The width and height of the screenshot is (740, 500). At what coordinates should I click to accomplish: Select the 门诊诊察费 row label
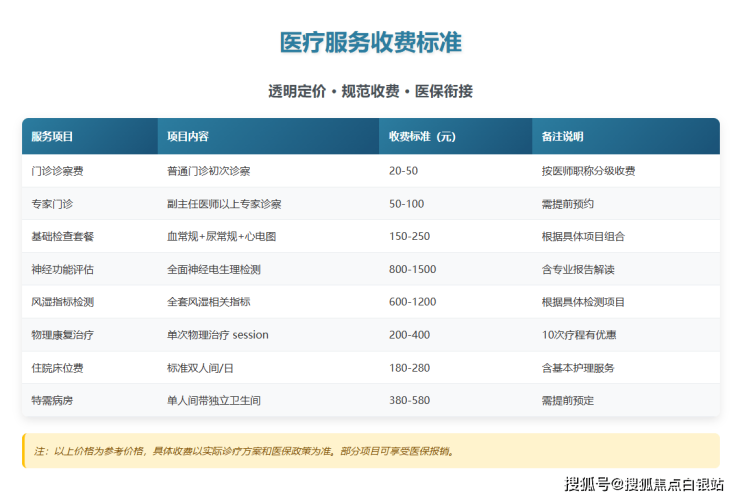(x=57, y=171)
